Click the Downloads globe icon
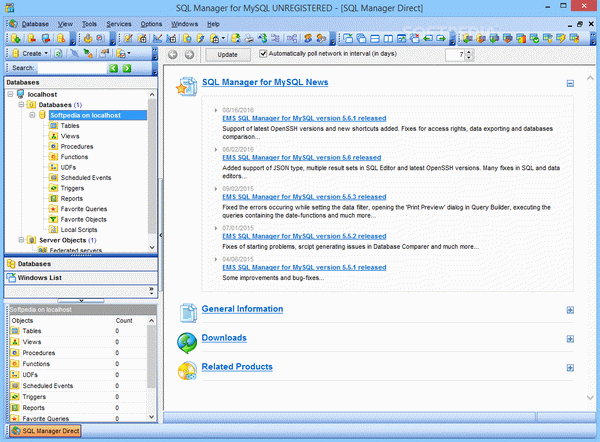This screenshot has height=442, width=600. (187, 343)
